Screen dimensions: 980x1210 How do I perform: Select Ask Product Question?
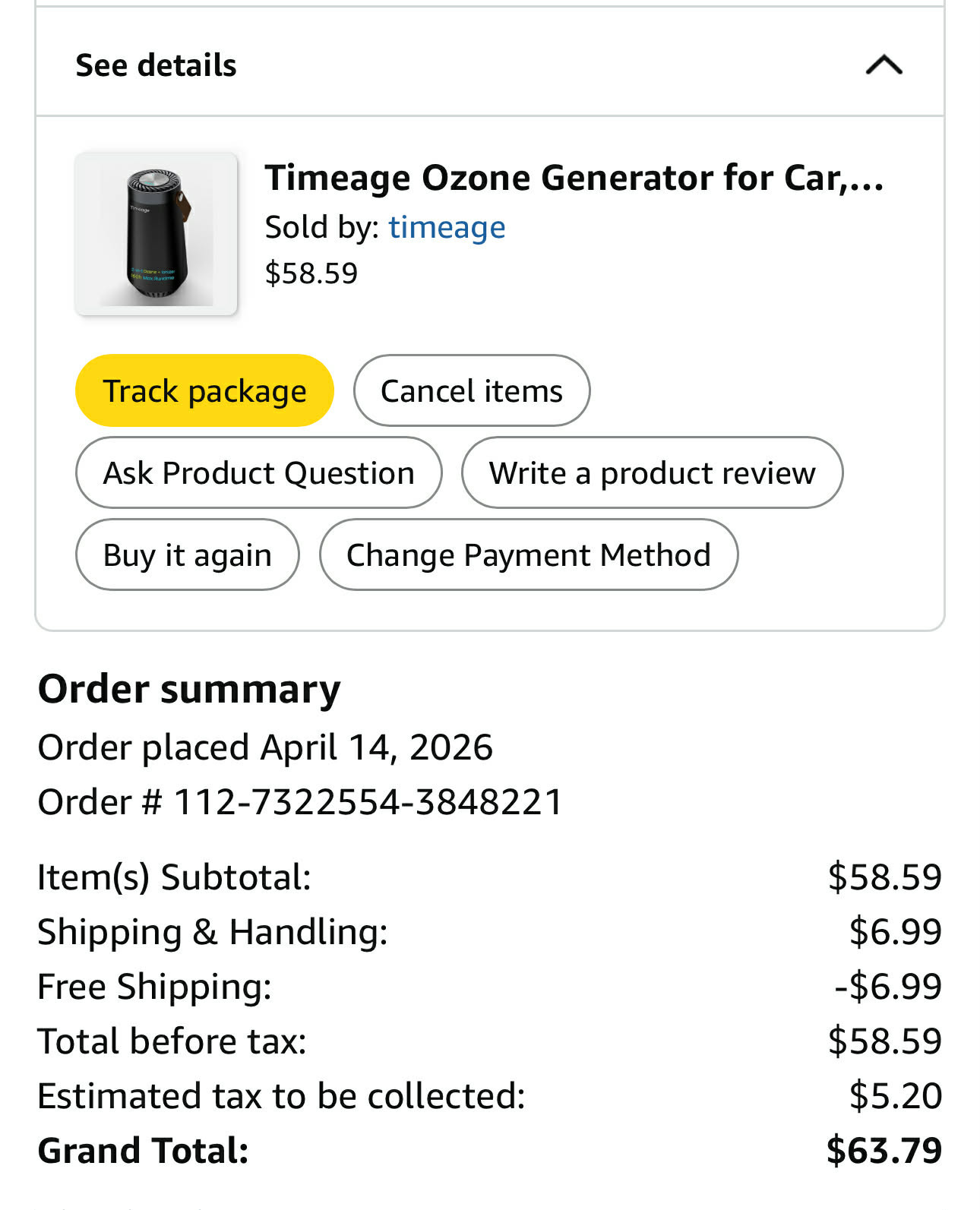[x=258, y=473]
